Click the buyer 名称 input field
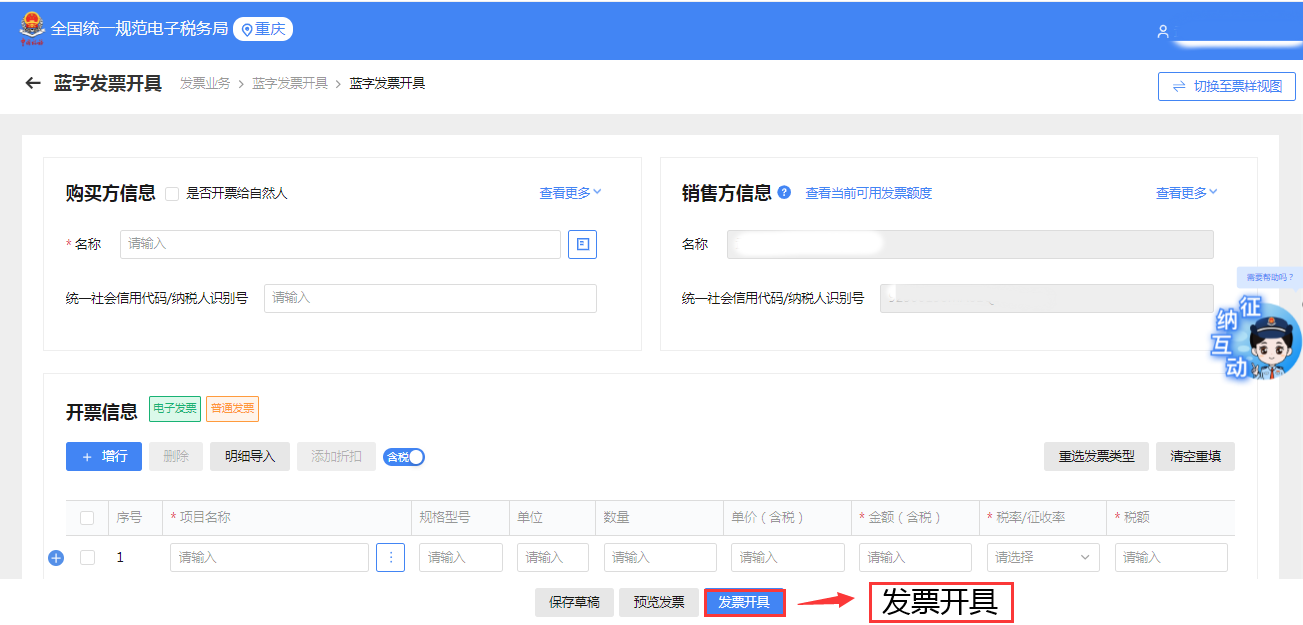 (340, 244)
